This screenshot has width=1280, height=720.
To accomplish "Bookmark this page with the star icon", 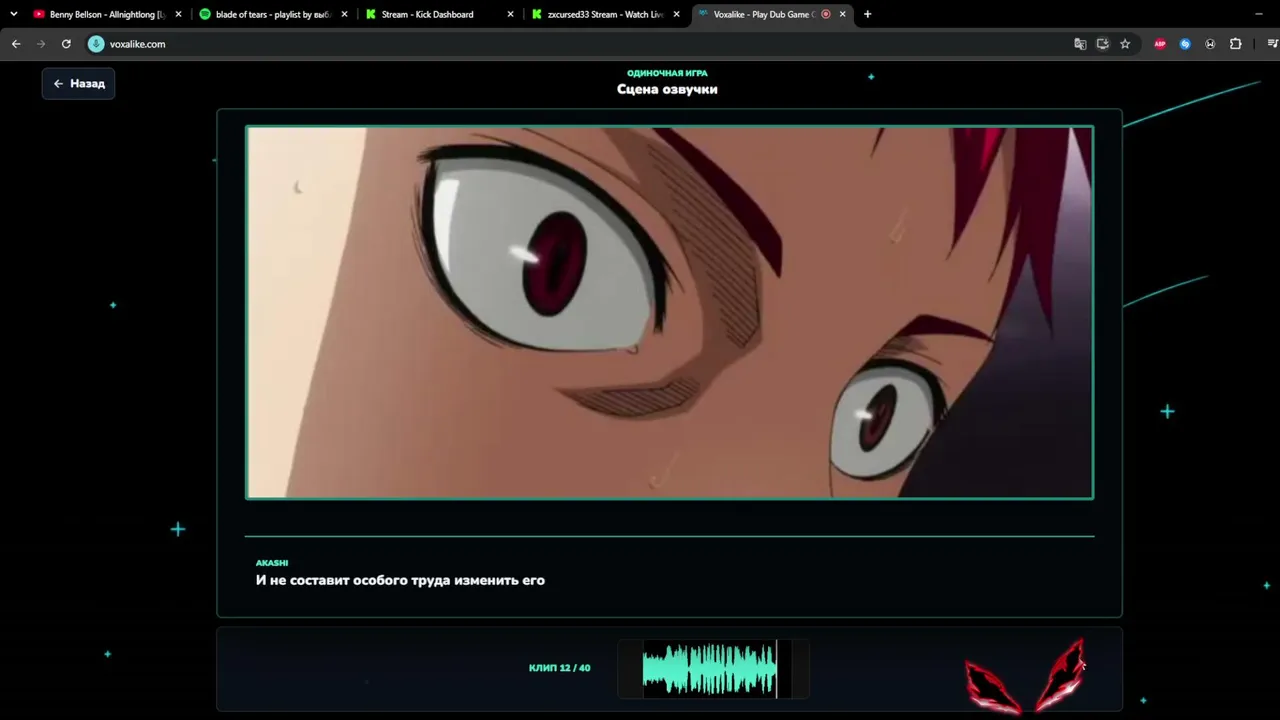I will tap(1125, 44).
